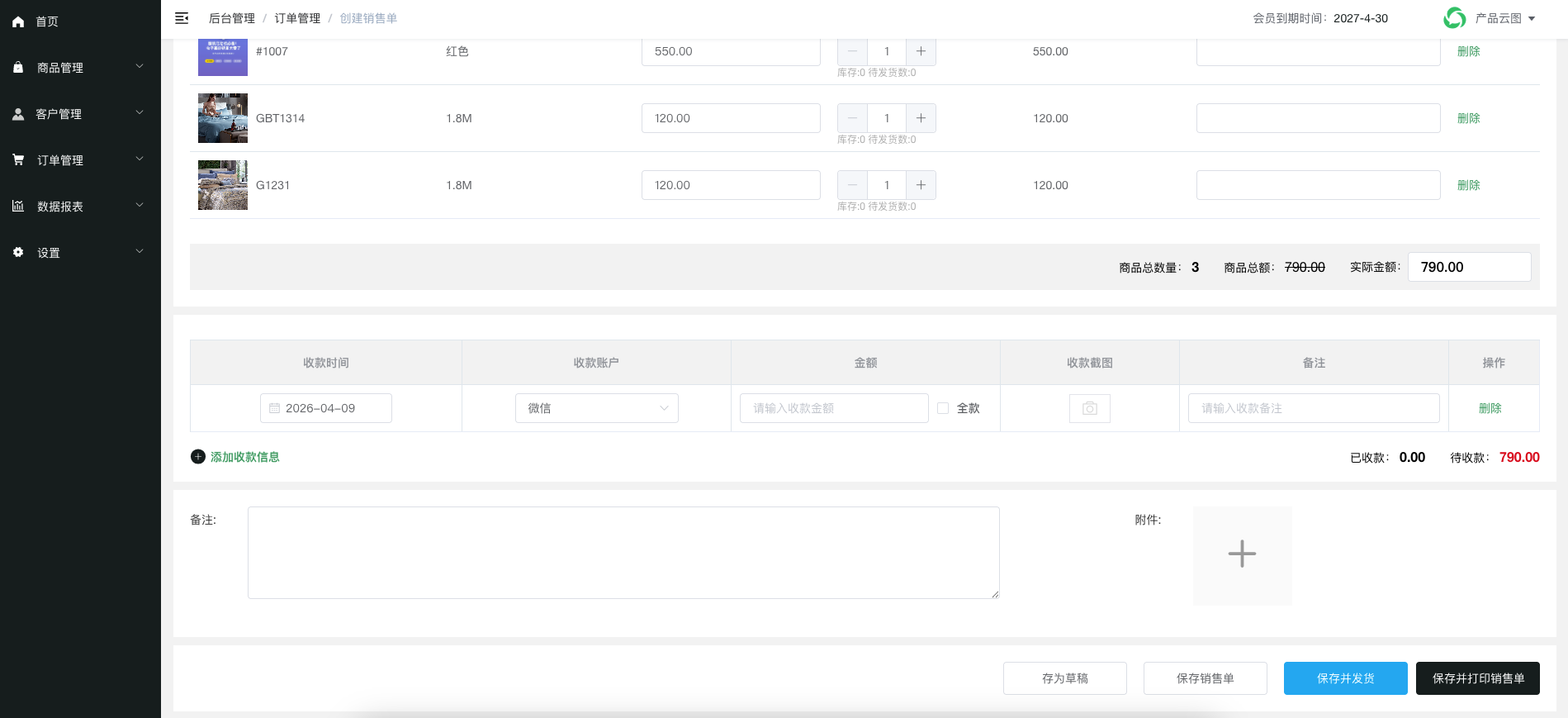This screenshot has height=718, width=1568.
Task: Click 存为草稿 button
Action: pyautogui.click(x=1065, y=678)
